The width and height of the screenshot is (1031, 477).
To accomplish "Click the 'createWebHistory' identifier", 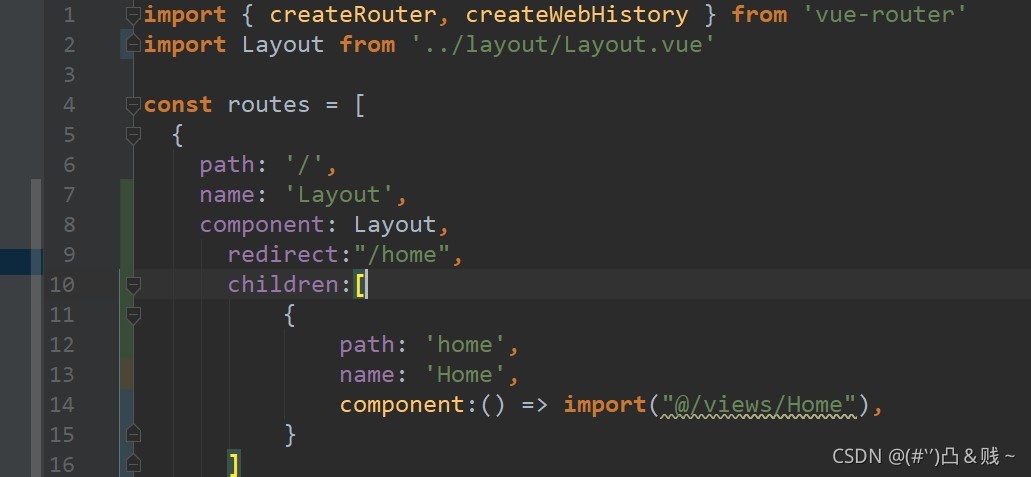I will 577,14.
